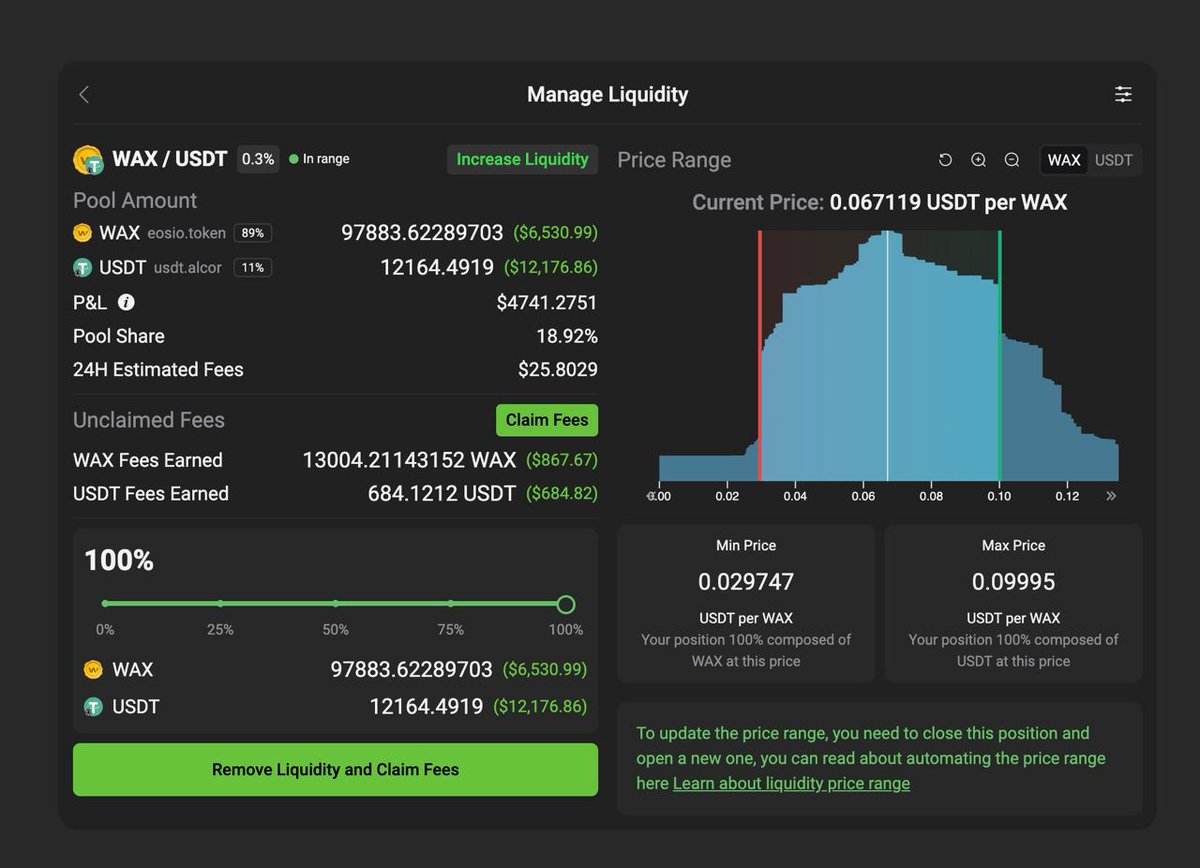Grab the removal percentage slider handle
Image resolution: width=1200 pixels, height=868 pixels.
[565, 604]
